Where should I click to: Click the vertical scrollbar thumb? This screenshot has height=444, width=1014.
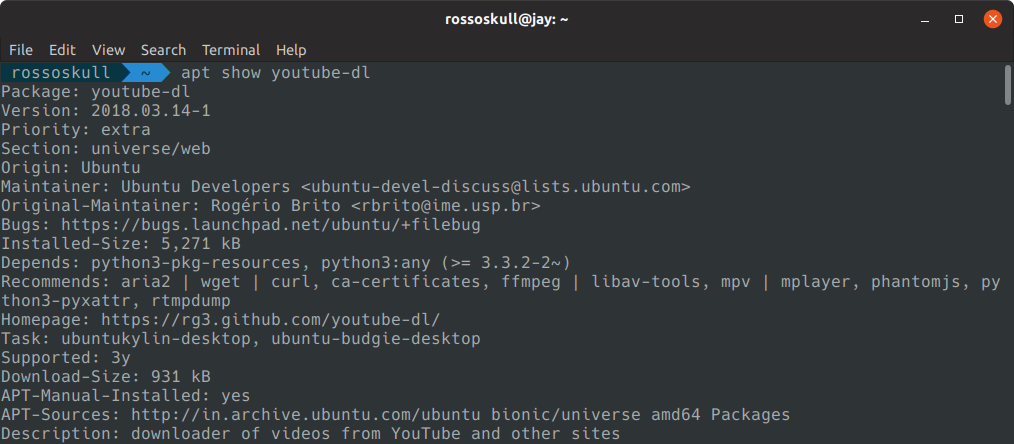[x=1008, y=84]
